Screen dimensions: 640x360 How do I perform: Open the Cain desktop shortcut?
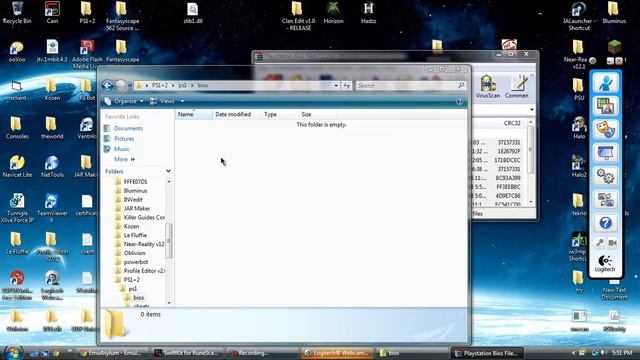pyautogui.click(x=52, y=12)
